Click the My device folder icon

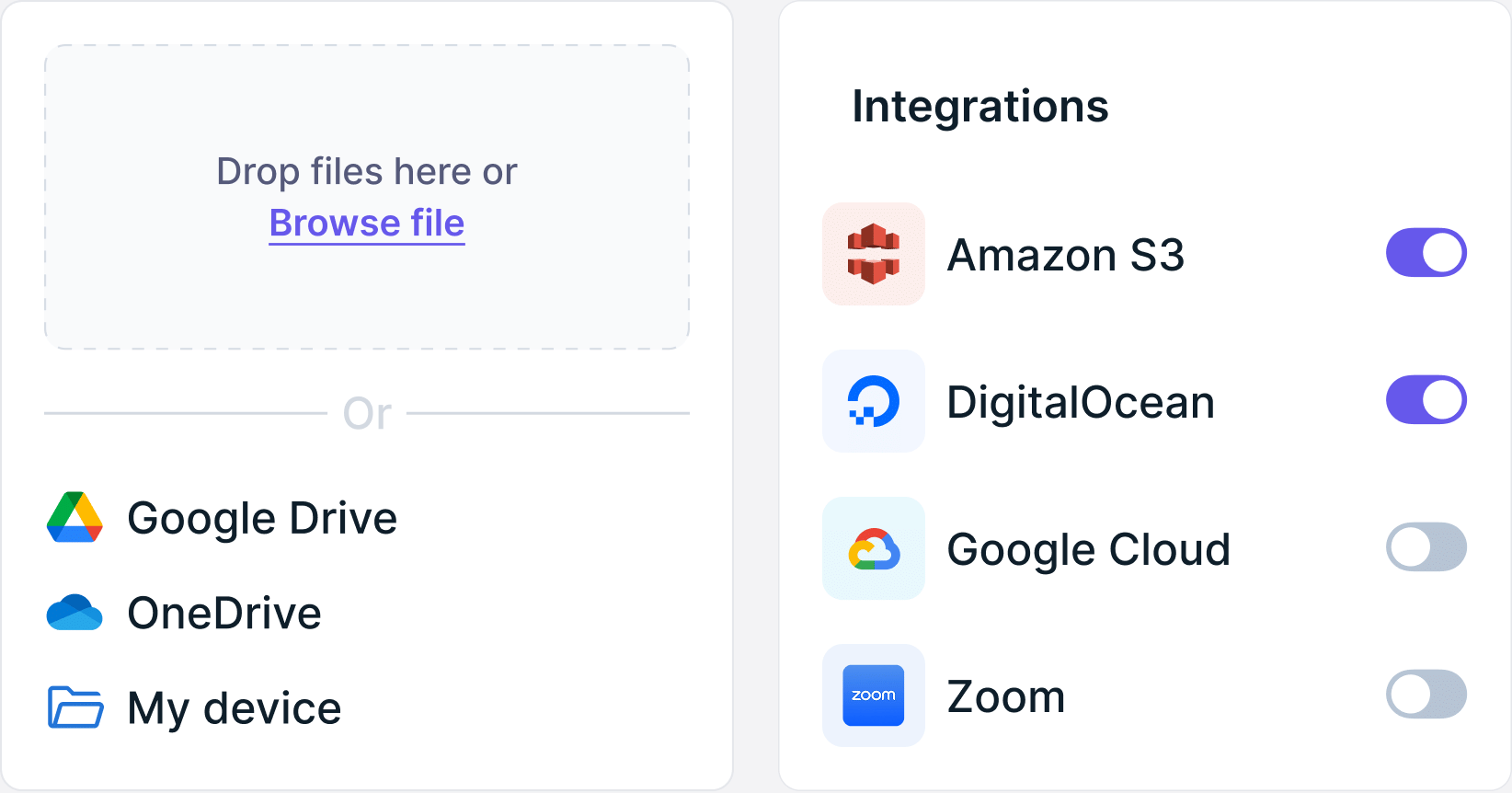[x=74, y=707]
